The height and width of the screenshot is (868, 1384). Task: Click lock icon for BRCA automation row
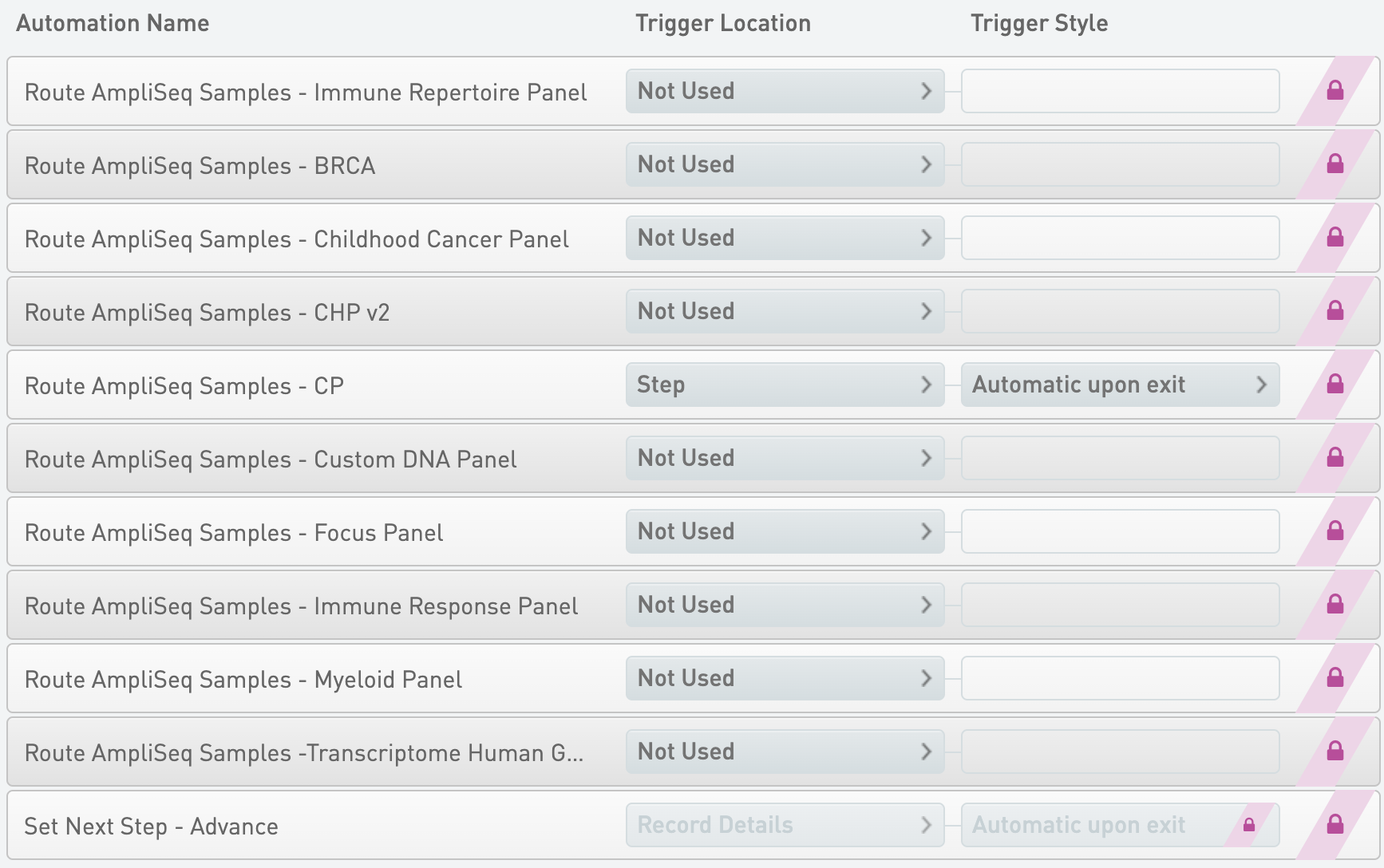(x=1335, y=164)
